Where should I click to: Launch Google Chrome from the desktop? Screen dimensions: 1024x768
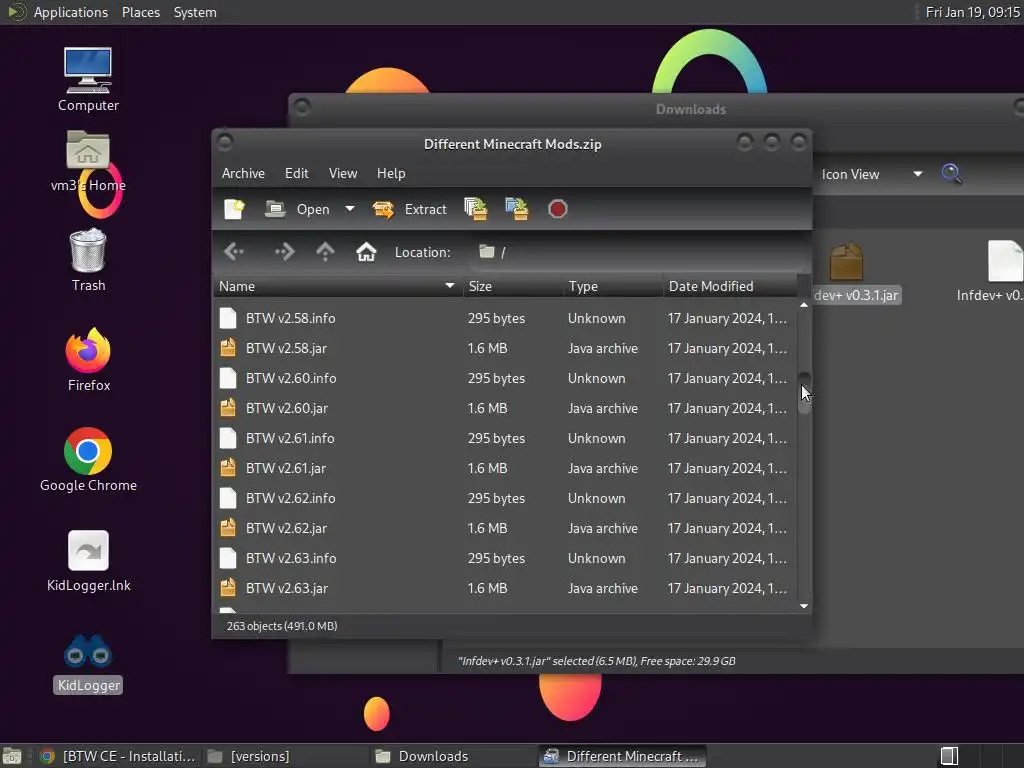(x=88, y=460)
